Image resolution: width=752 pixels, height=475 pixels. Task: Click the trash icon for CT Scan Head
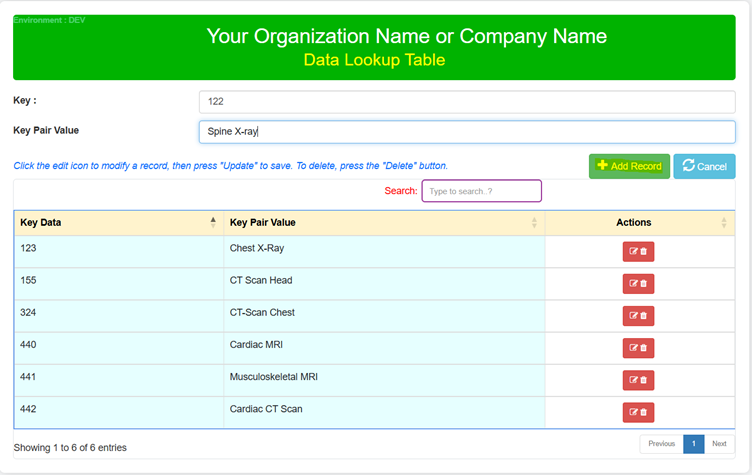[644, 284]
